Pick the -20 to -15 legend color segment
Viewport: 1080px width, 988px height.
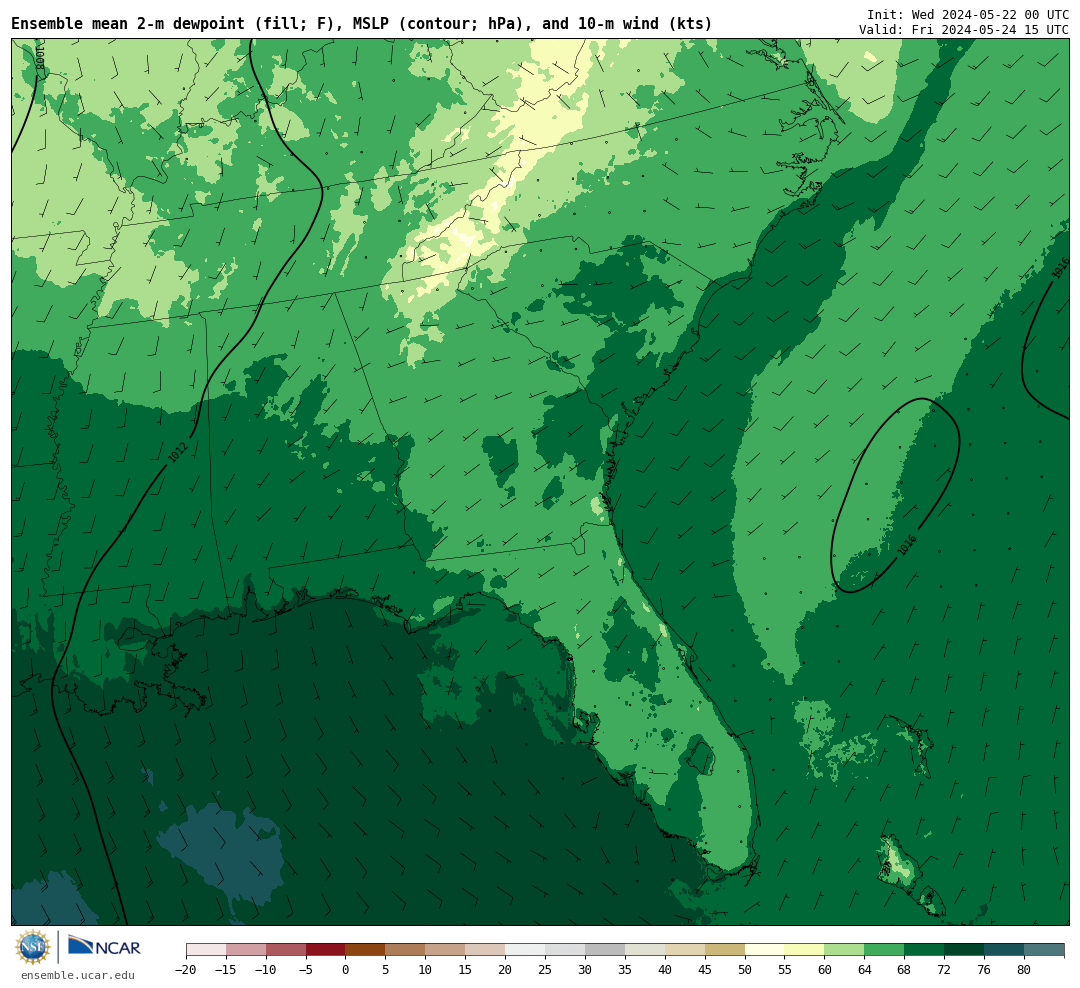[206, 950]
